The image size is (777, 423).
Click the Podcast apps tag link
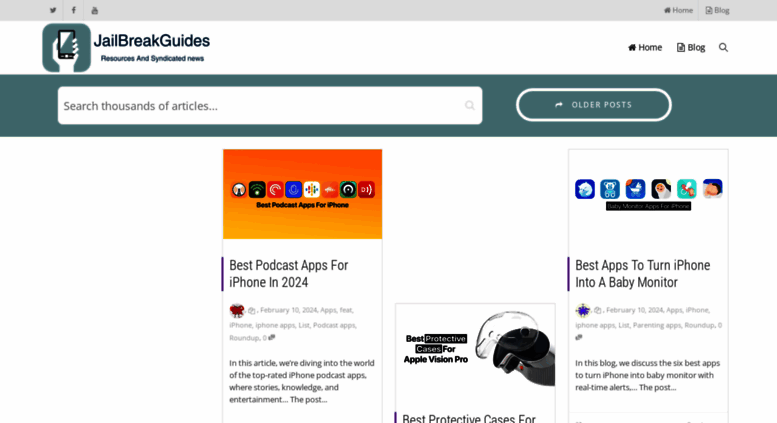click(334, 325)
